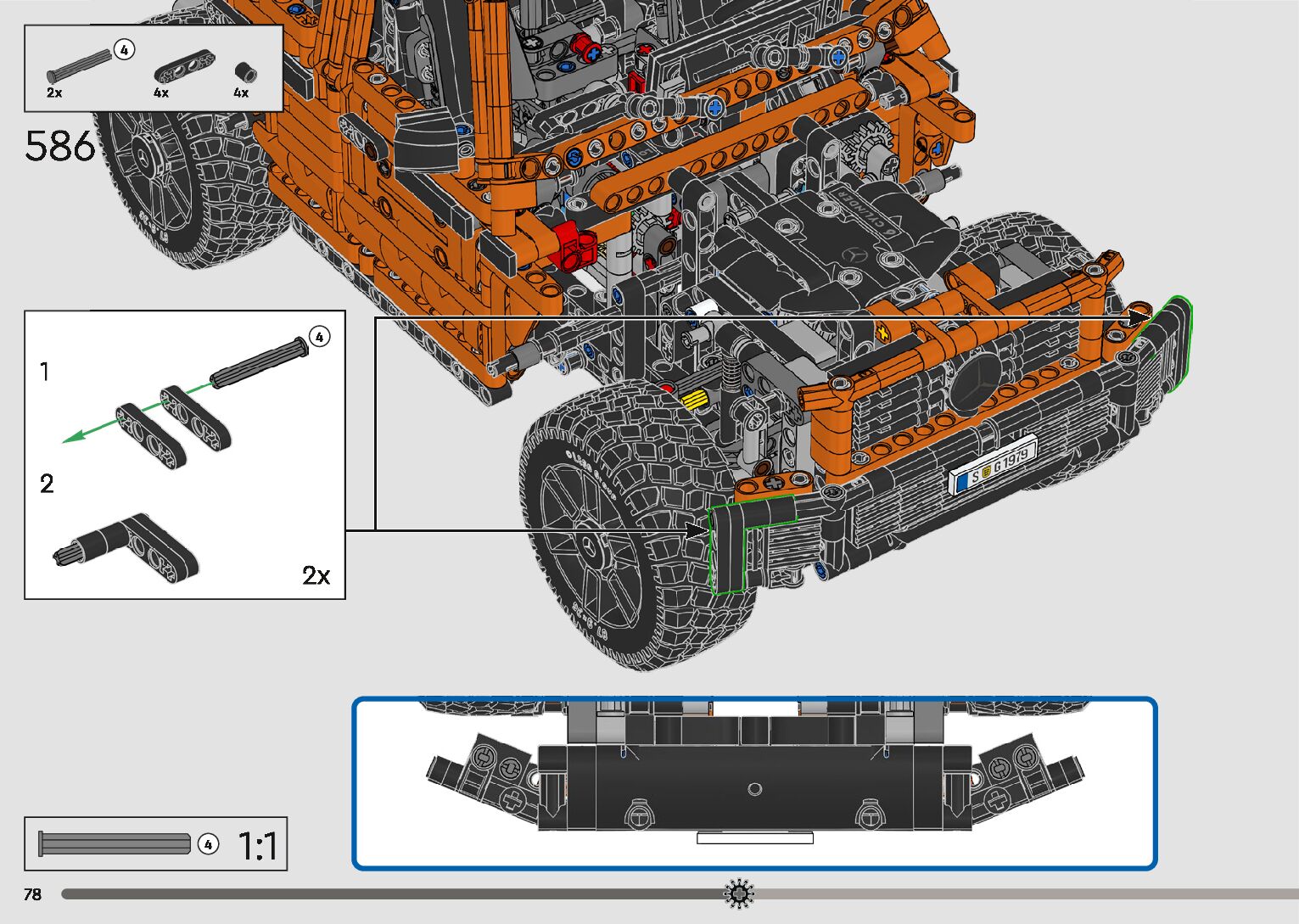The image size is (1299, 924).
Task: Click the page number 78
Action: point(33,894)
